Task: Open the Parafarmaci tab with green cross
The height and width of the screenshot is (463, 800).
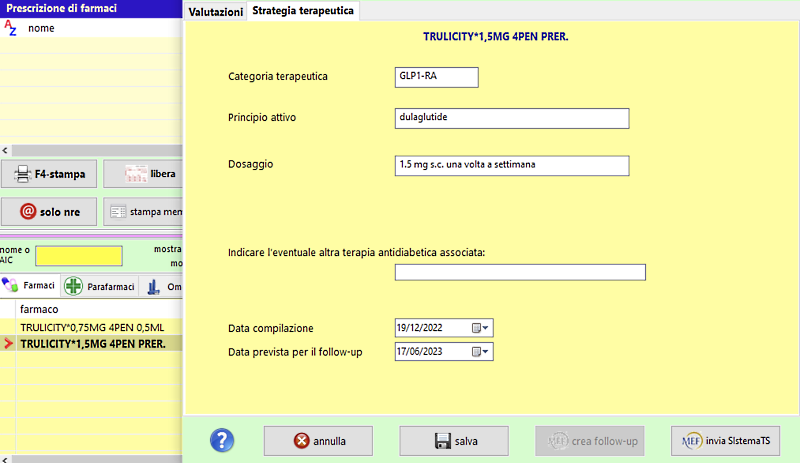Action: [98, 286]
